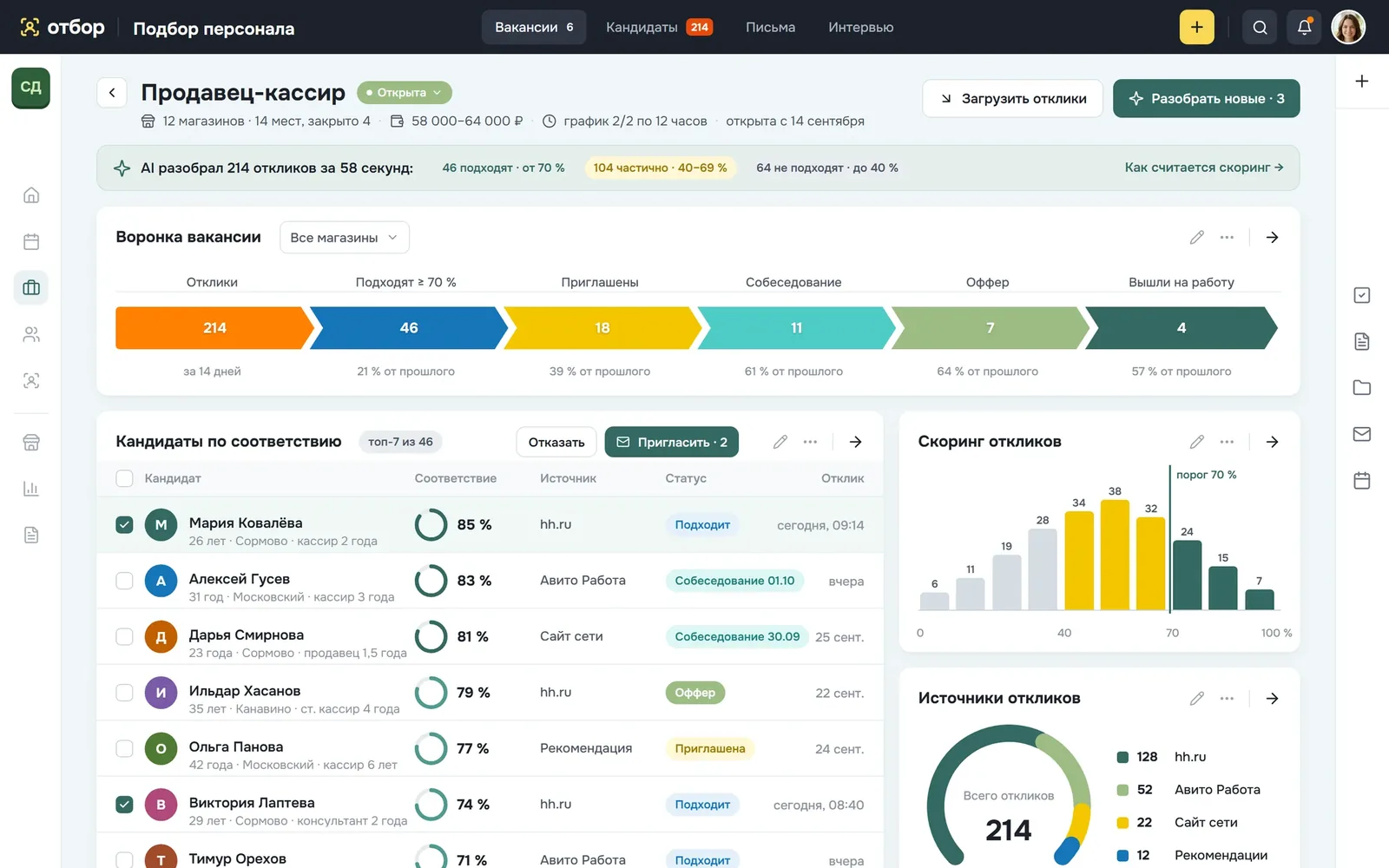Open the Все магазины store filter
This screenshot has height=868, width=1389.
click(344, 237)
